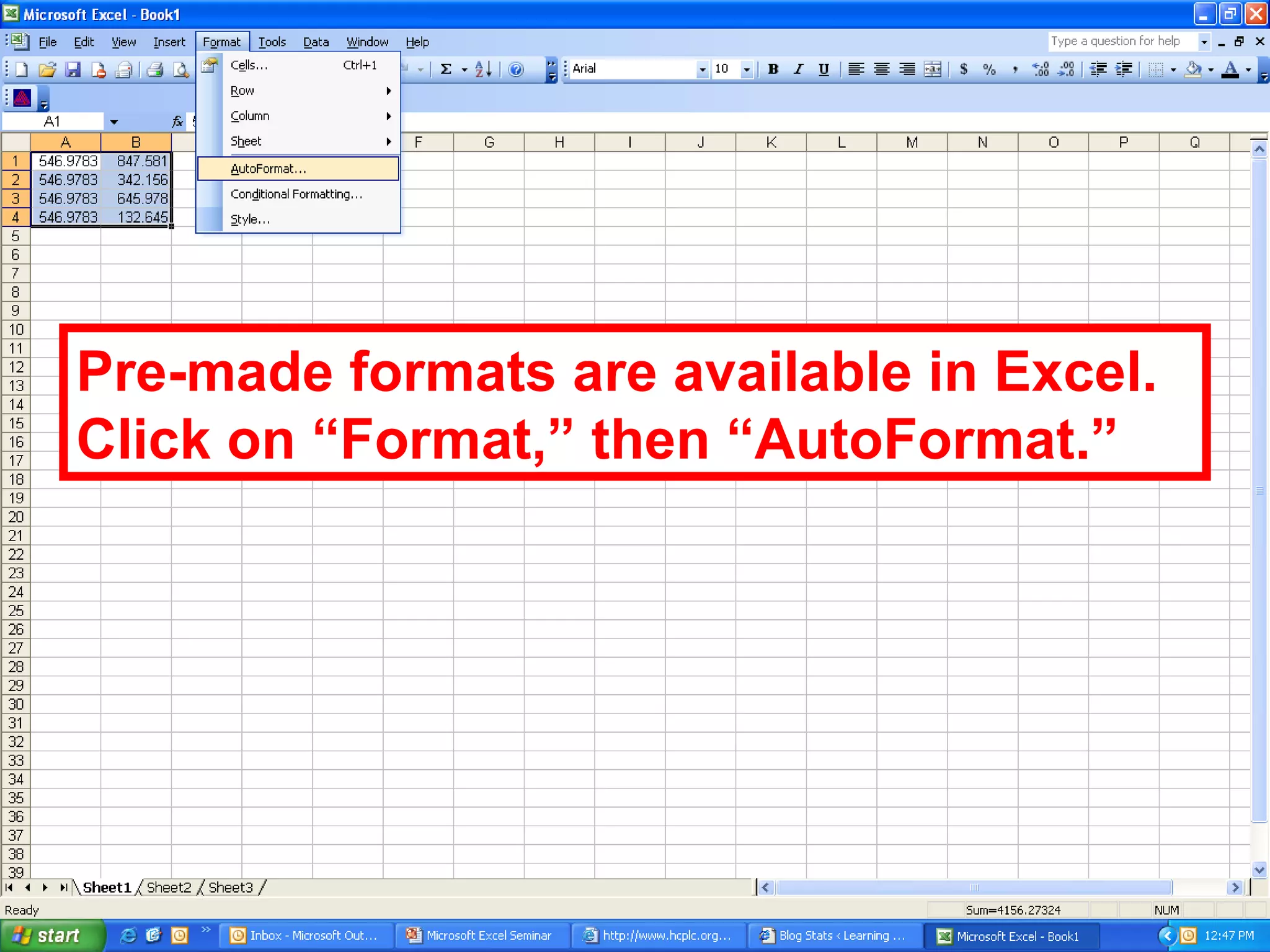Open the Name Box dropdown arrow
This screenshot has height=952, width=1270.
click(x=113, y=121)
